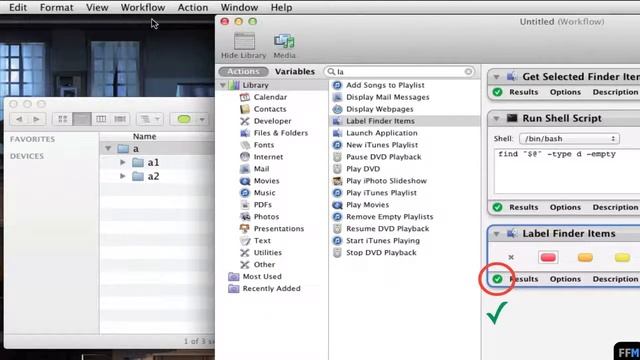The image size is (640, 360).
Task: Open Finder arrange-by dropdown
Action: 150,119
